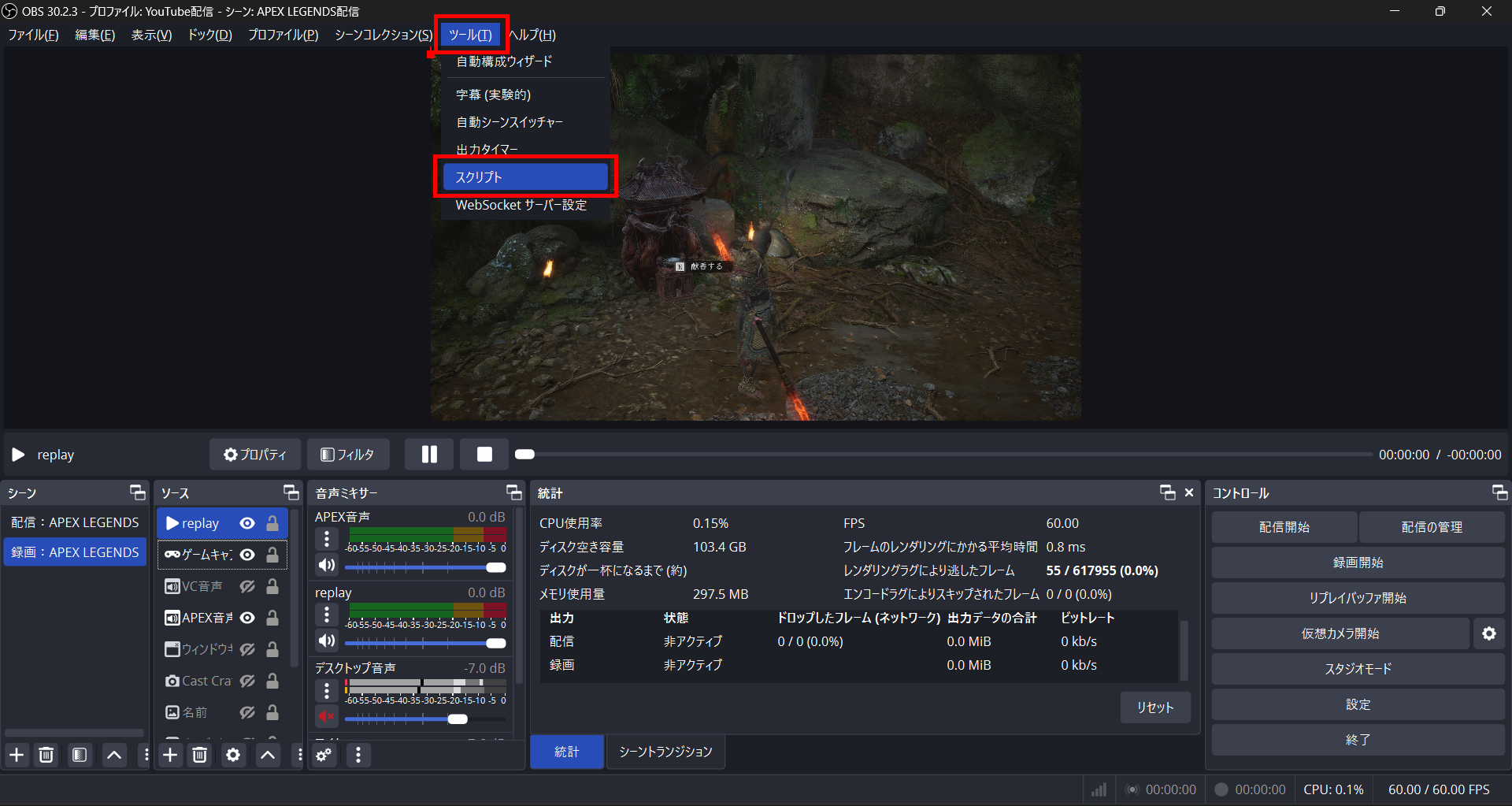Screen dimensions: 1512x806
Task: Remove the selected scene via its trash icon
Action: coord(46,755)
